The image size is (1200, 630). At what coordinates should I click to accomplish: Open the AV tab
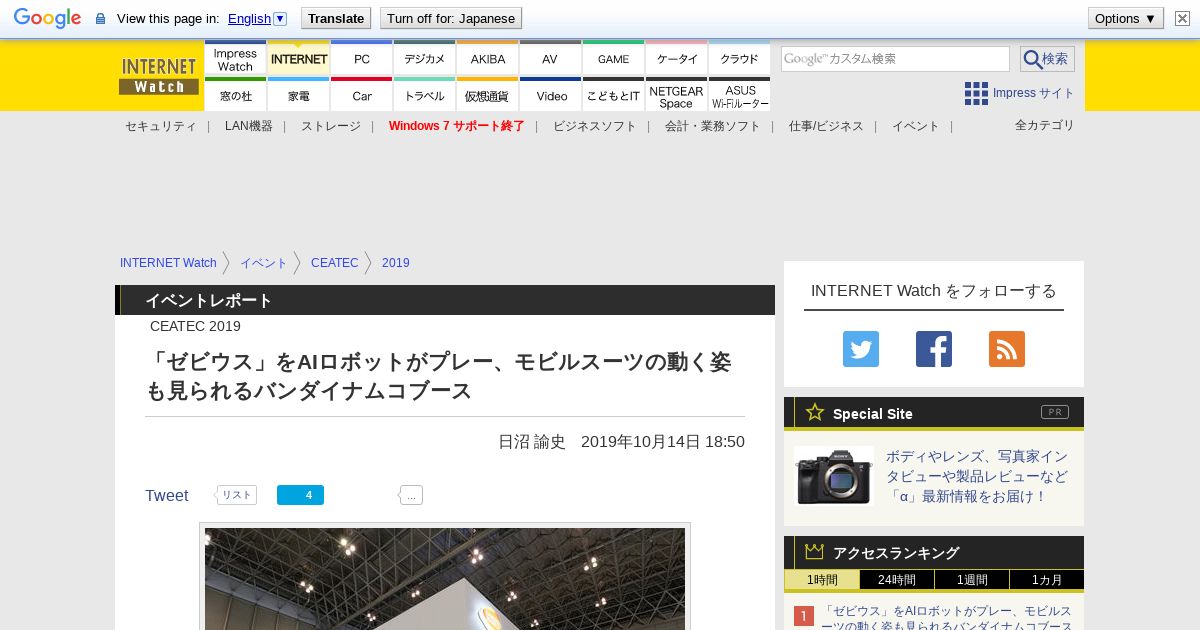pyautogui.click(x=551, y=59)
